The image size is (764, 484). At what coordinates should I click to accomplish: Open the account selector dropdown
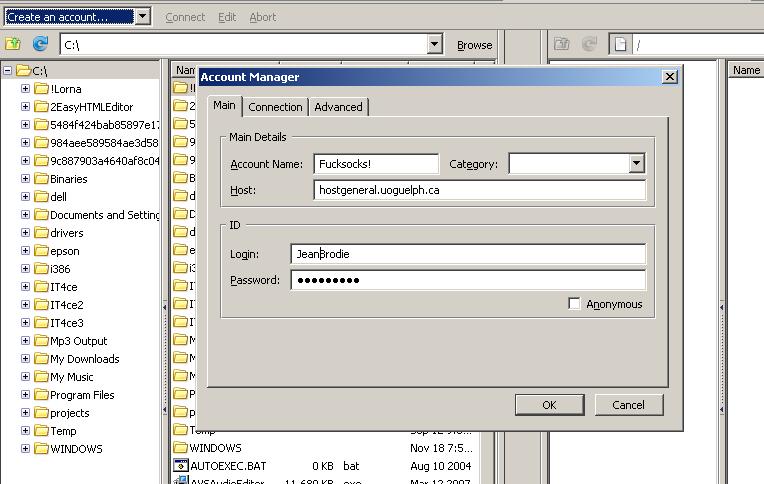click(x=142, y=17)
